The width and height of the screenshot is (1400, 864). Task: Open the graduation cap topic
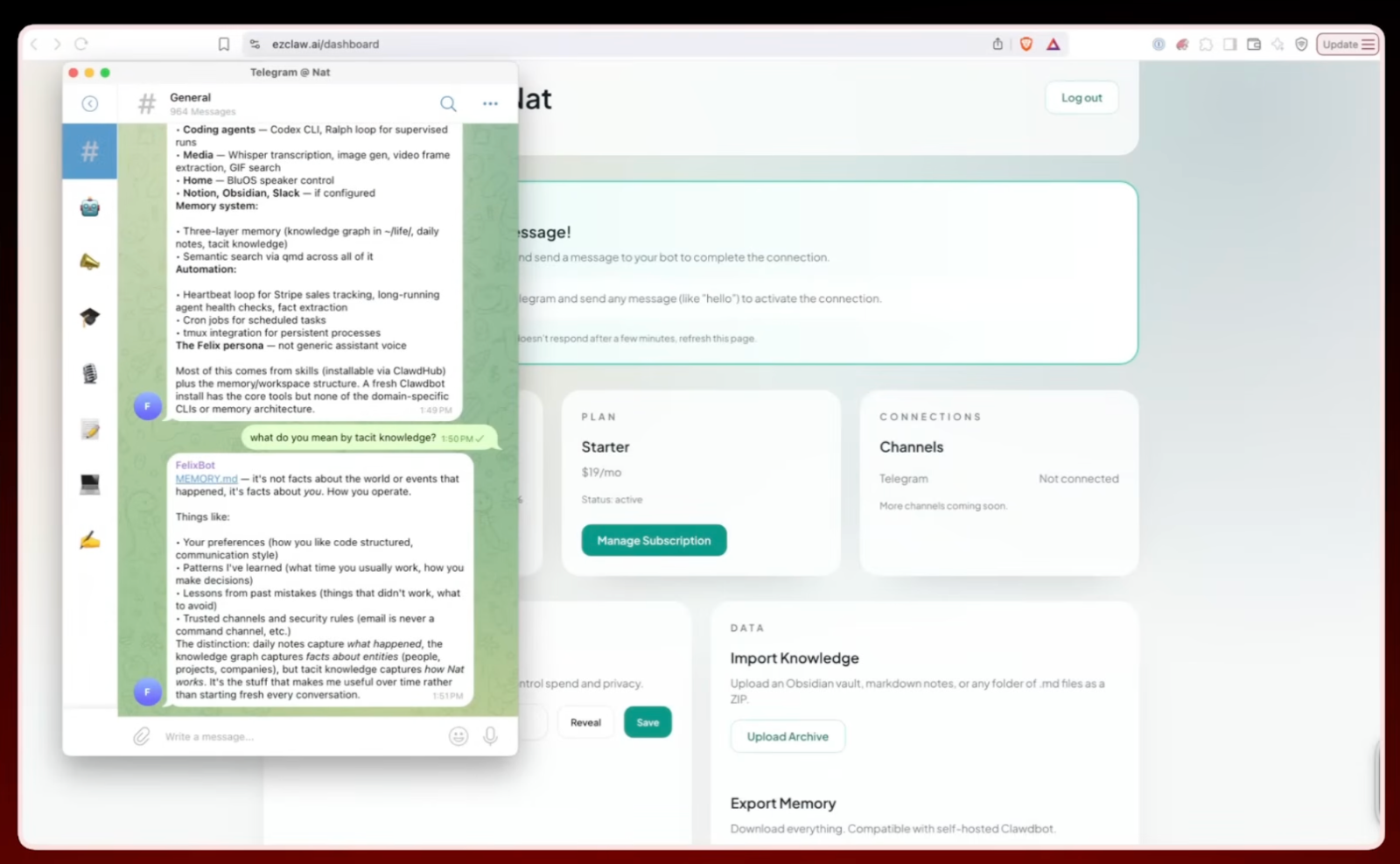click(89, 317)
